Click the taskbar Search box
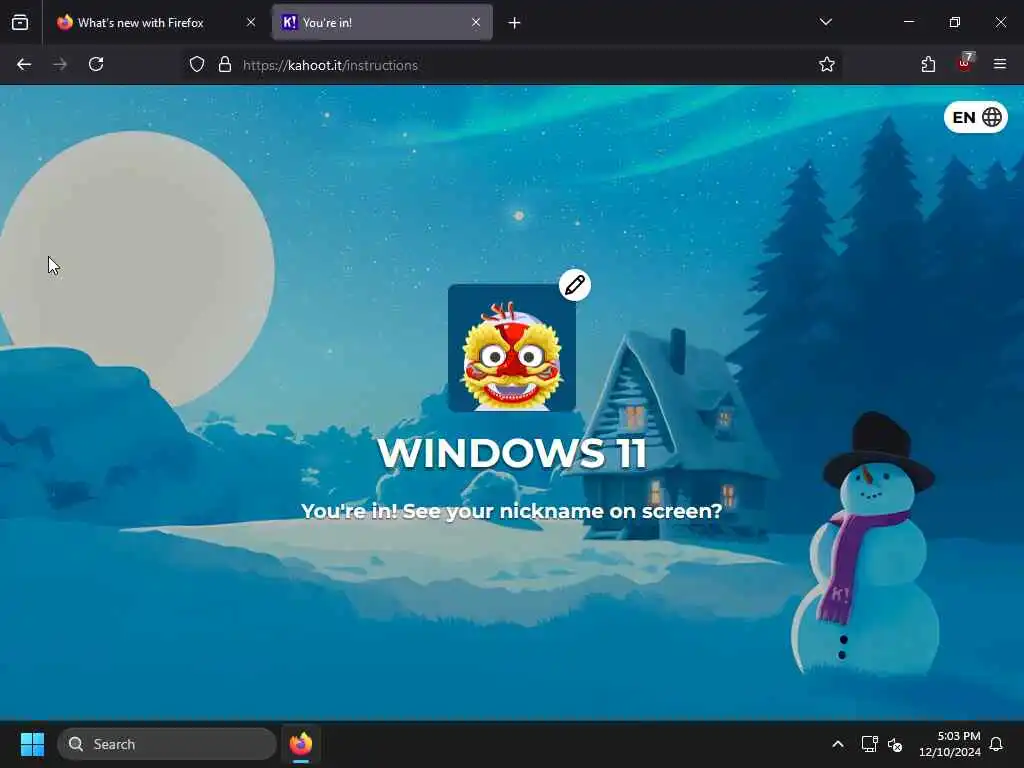The height and width of the screenshot is (768, 1024). coord(167,744)
